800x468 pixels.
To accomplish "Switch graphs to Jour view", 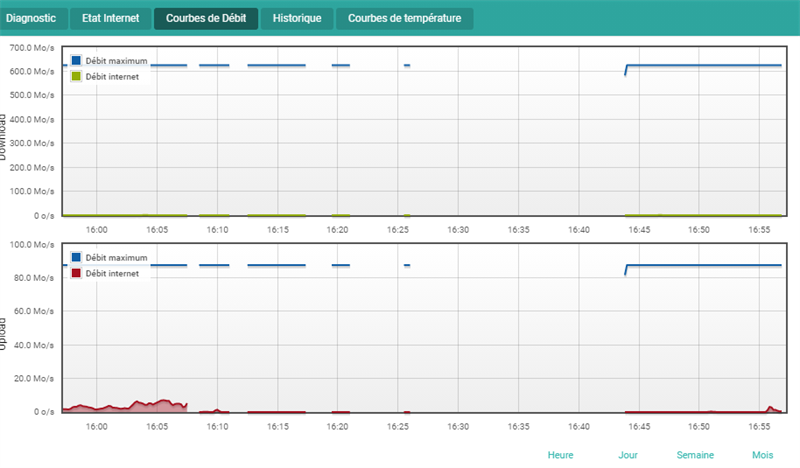I will click(628, 455).
